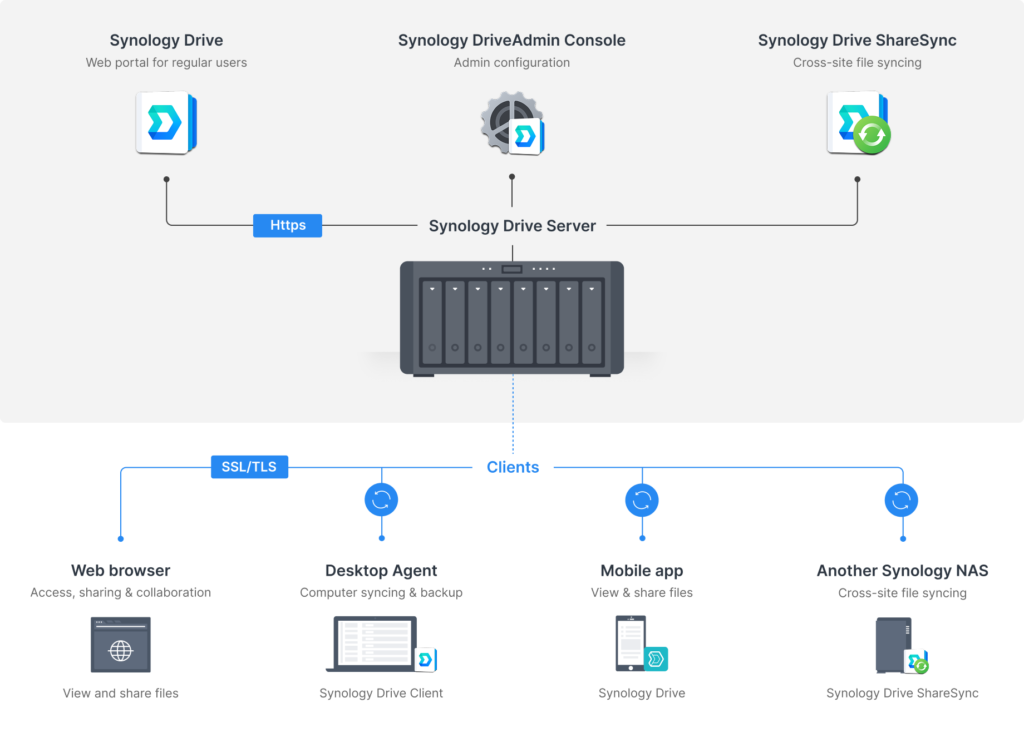The height and width of the screenshot is (752, 1024).
Task: Click 'Computer syncing & backup' text
Action: pyautogui.click(x=381, y=593)
